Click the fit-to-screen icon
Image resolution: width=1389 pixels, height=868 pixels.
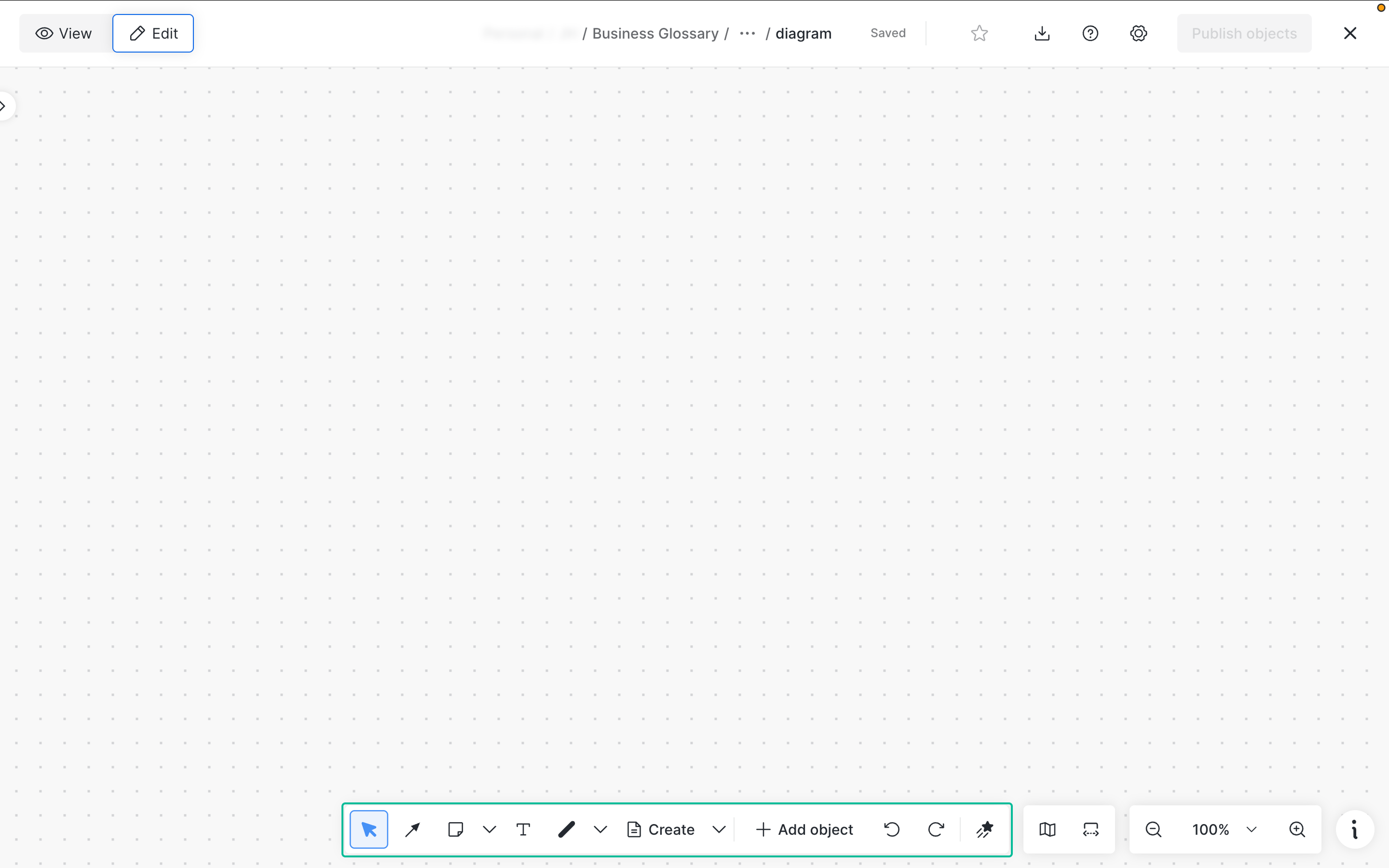point(1090,829)
